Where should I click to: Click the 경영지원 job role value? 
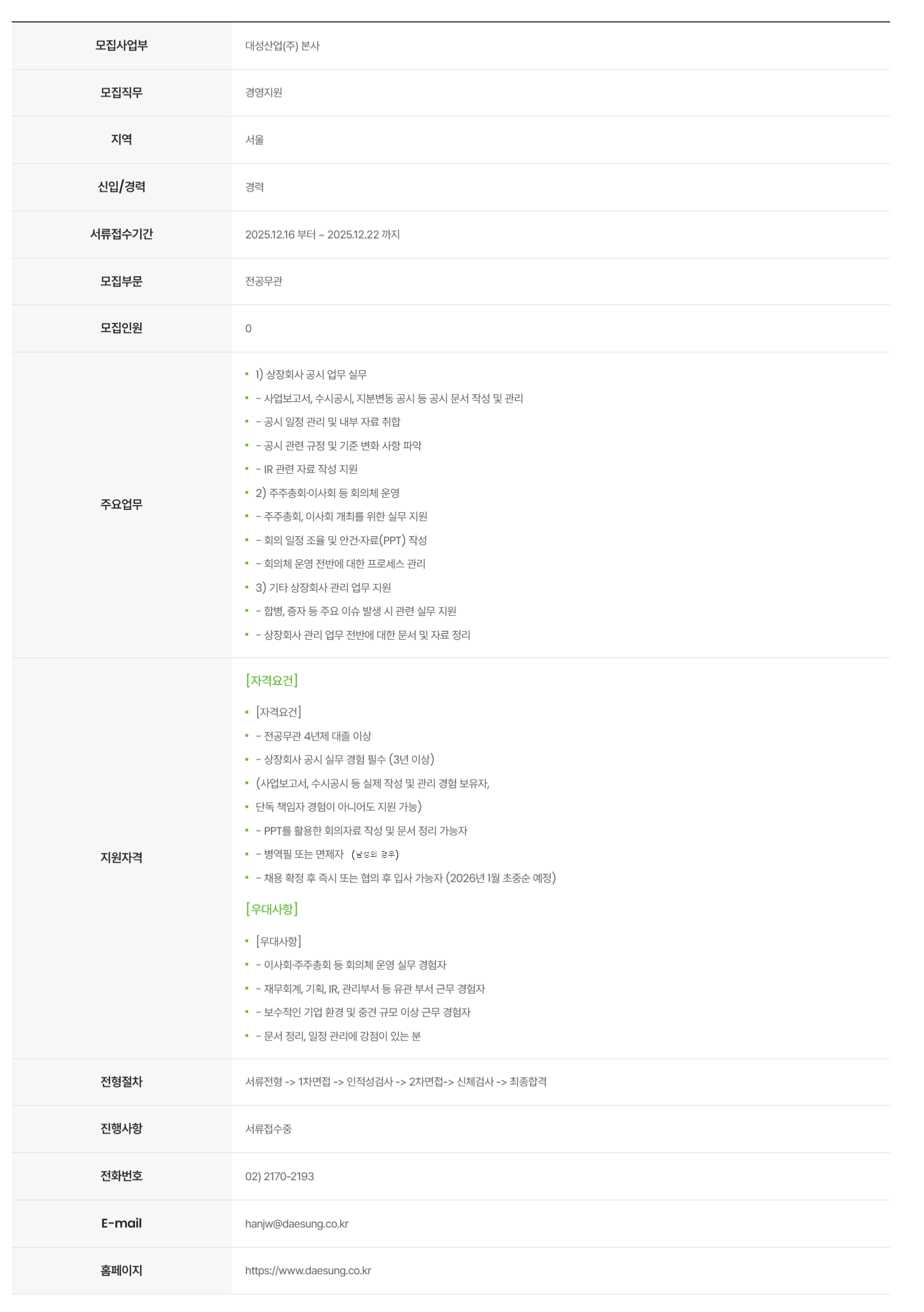(263, 92)
